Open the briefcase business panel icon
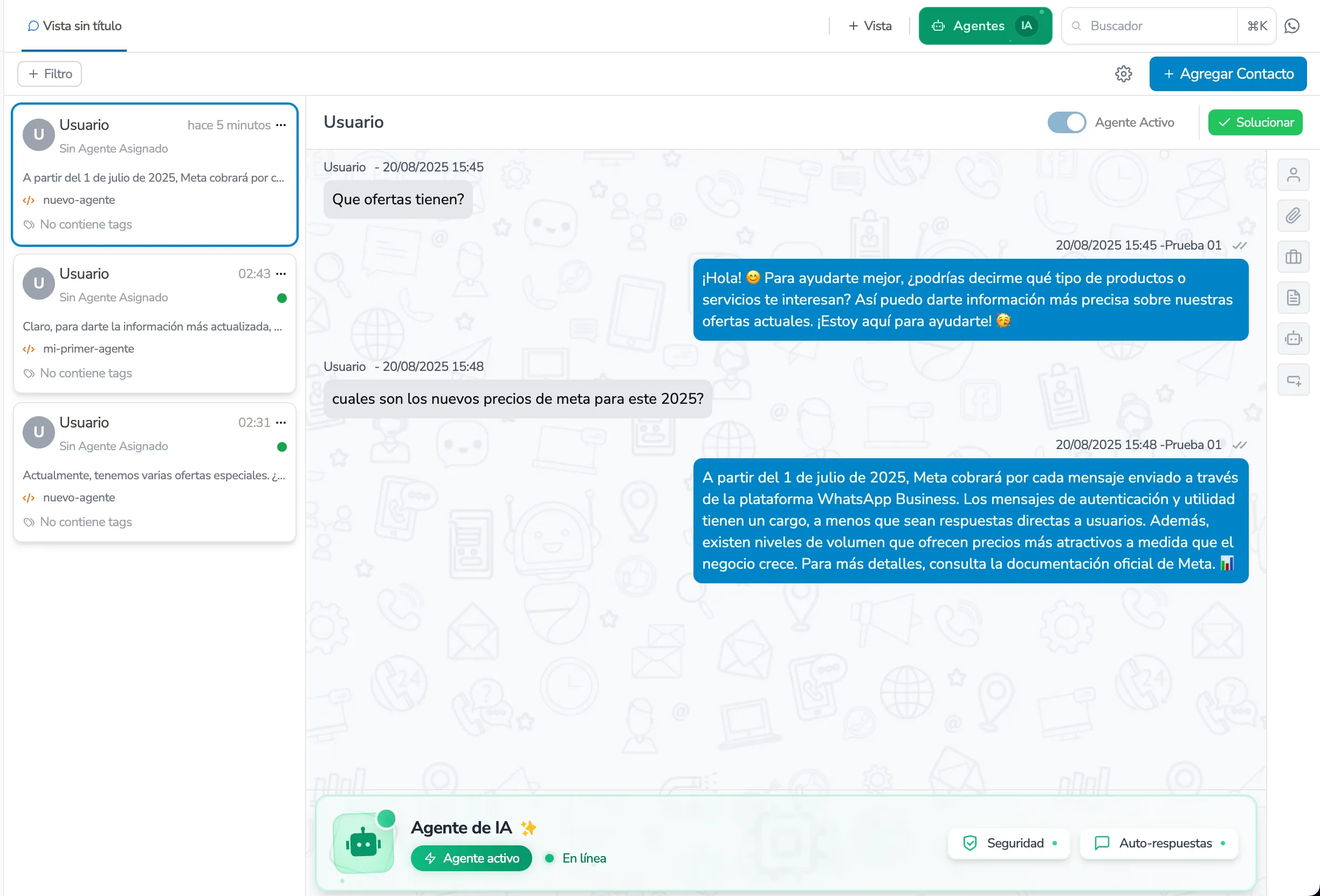 (x=1294, y=257)
